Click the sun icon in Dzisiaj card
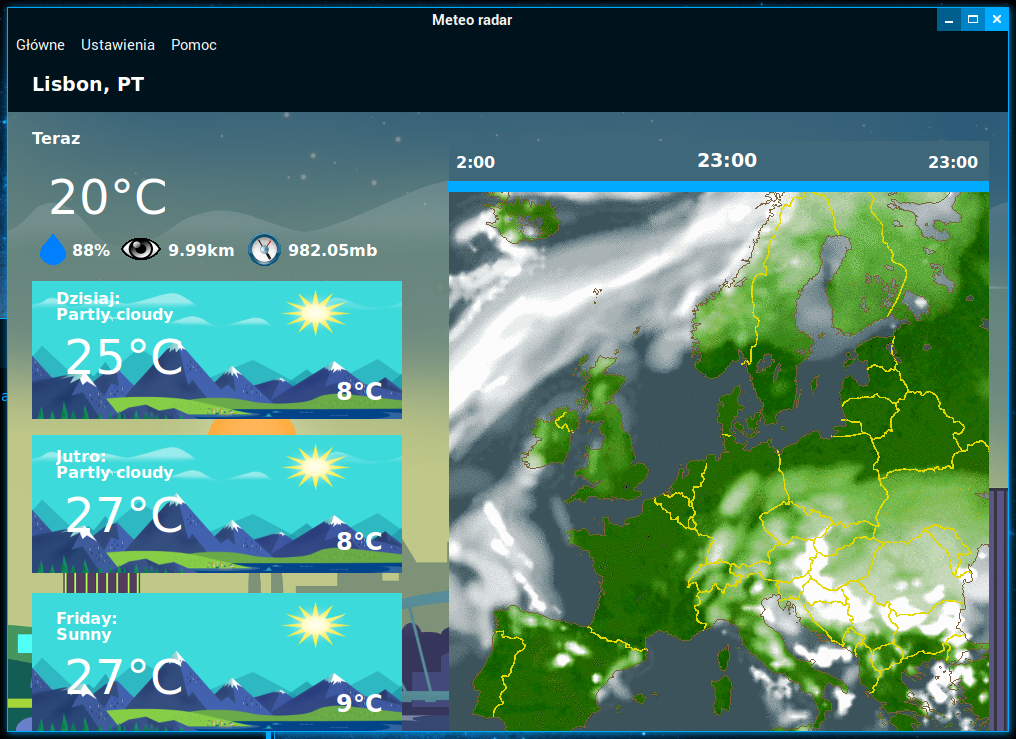Image resolution: width=1016 pixels, height=739 pixels. coord(316,312)
